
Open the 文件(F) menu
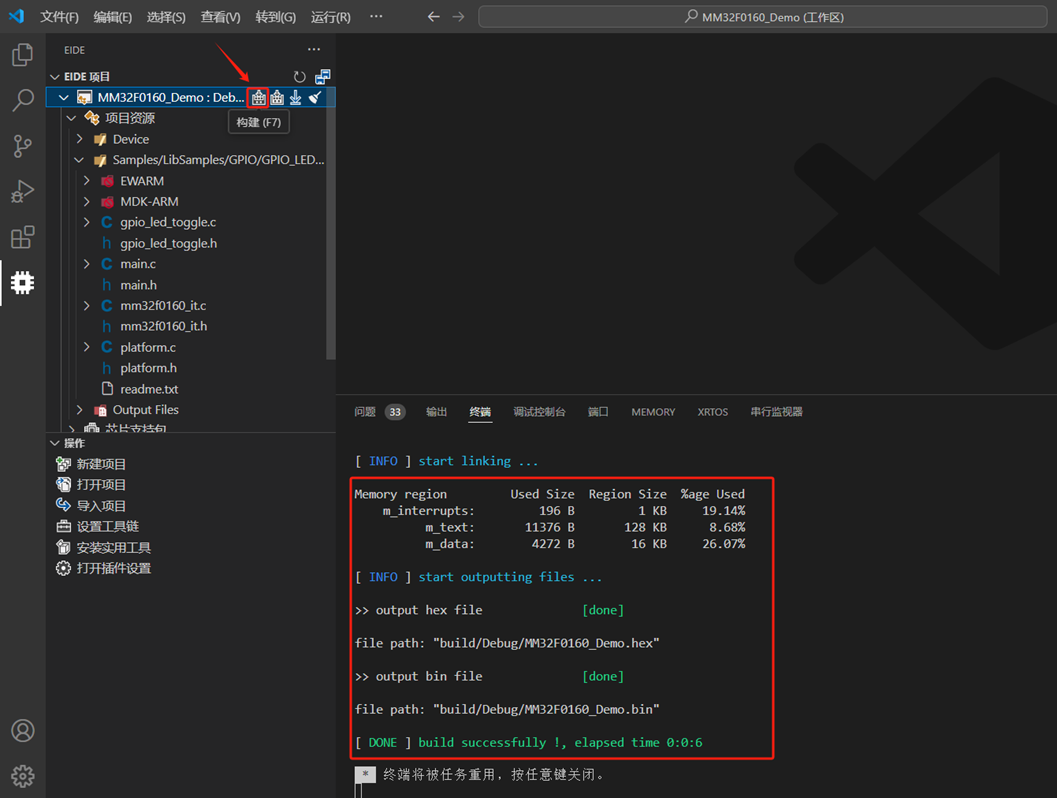click(x=59, y=17)
